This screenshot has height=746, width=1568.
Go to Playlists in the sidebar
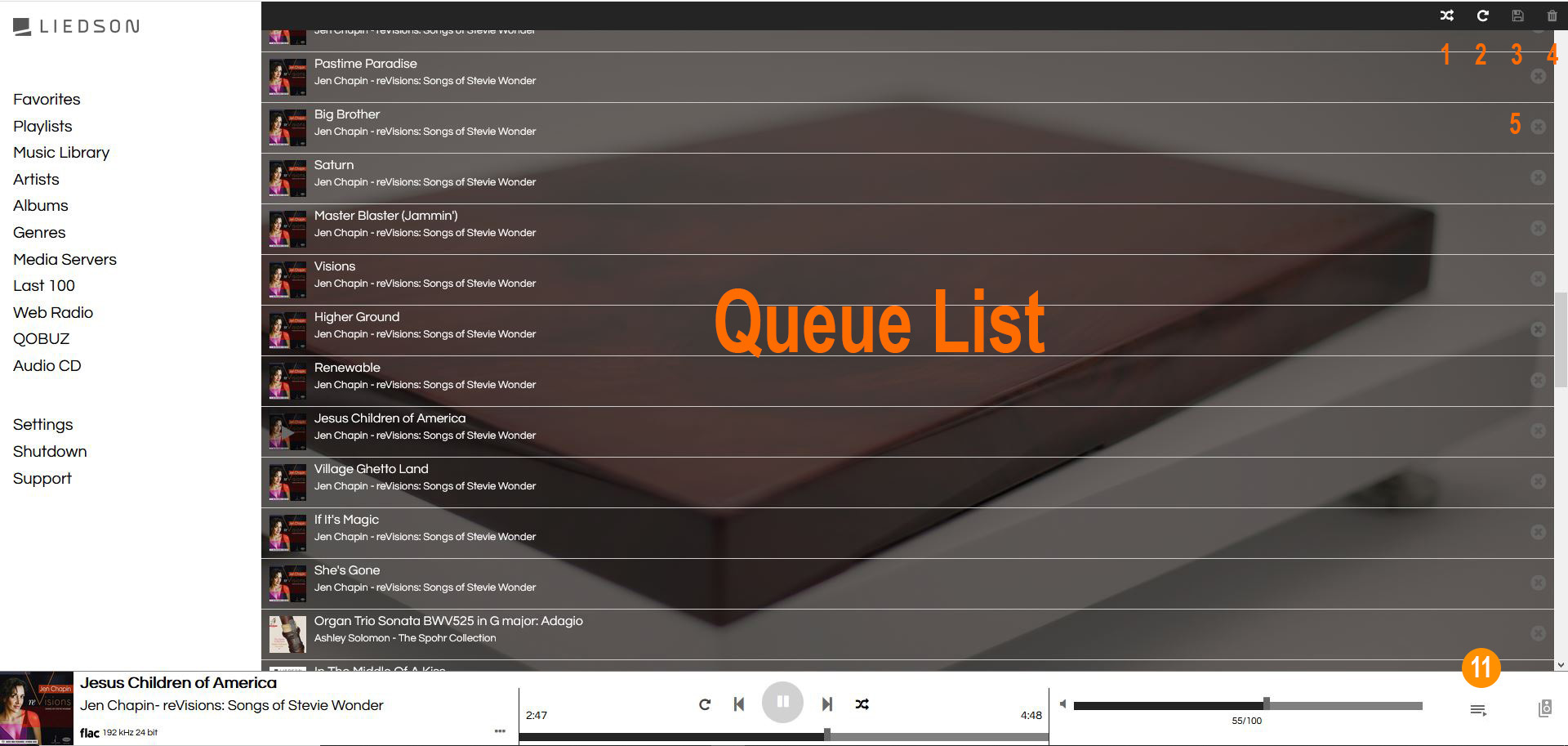42,126
